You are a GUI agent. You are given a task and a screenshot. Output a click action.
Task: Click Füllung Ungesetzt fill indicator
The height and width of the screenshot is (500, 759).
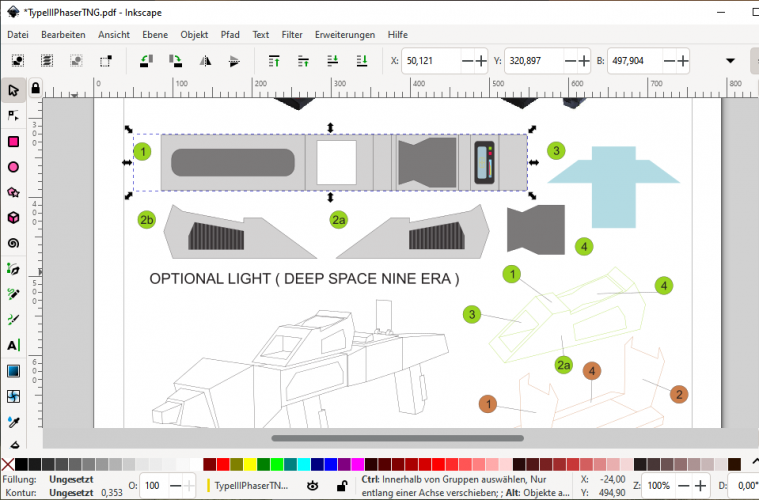click(71, 480)
